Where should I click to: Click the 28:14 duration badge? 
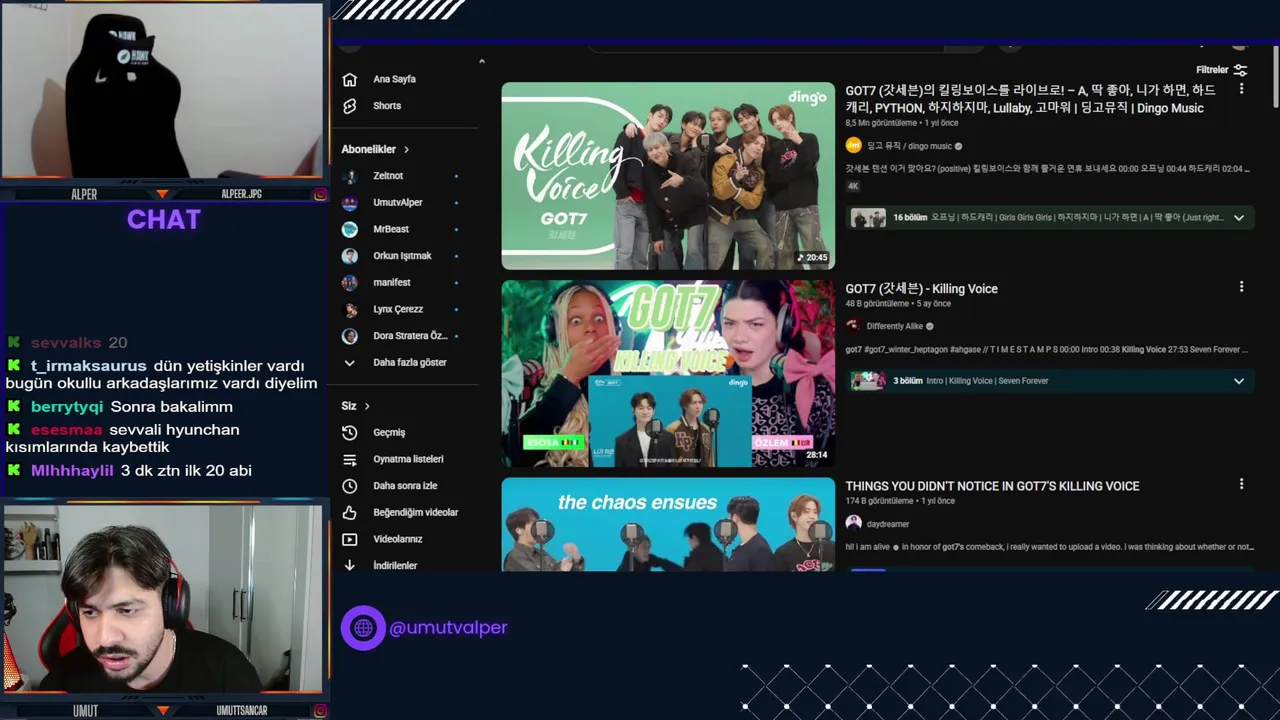(816, 455)
